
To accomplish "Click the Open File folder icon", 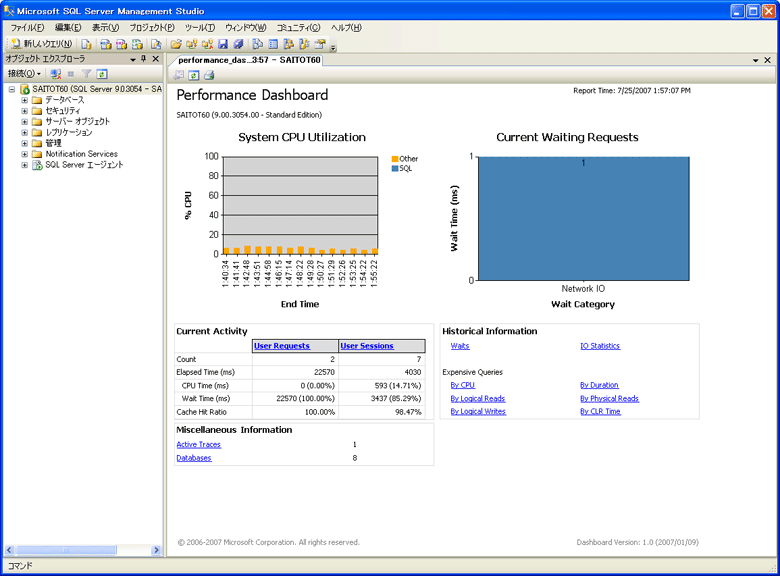I will pos(176,44).
